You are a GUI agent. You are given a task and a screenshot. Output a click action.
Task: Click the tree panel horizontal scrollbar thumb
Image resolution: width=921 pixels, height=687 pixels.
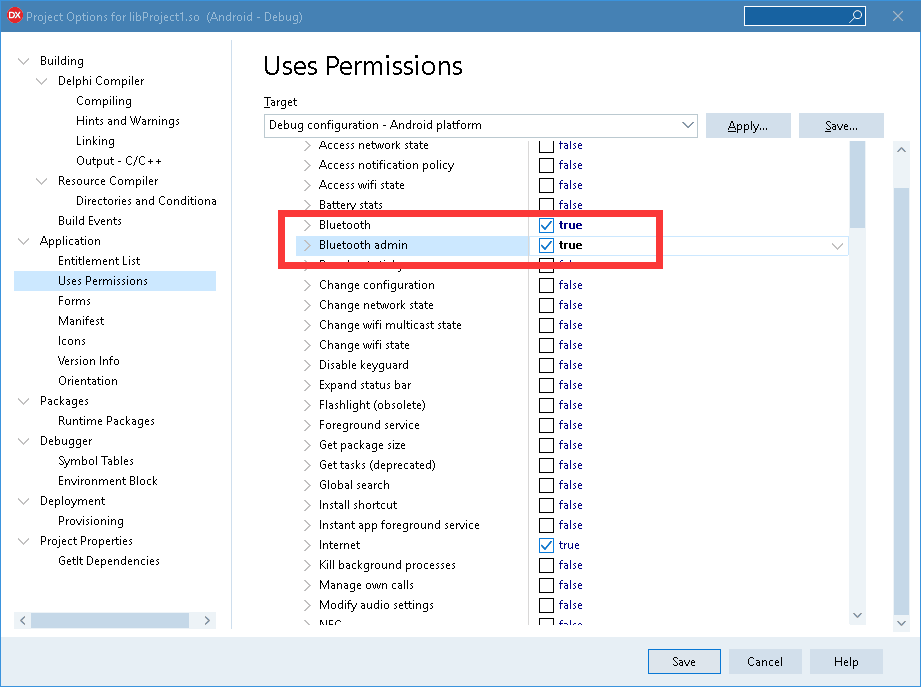tap(110, 620)
